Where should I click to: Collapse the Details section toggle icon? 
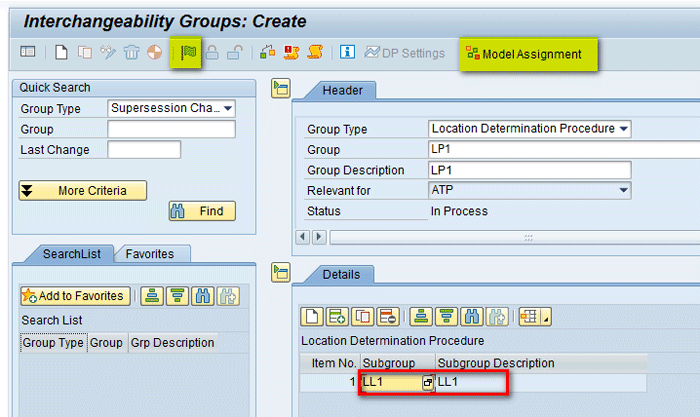[280, 273]
